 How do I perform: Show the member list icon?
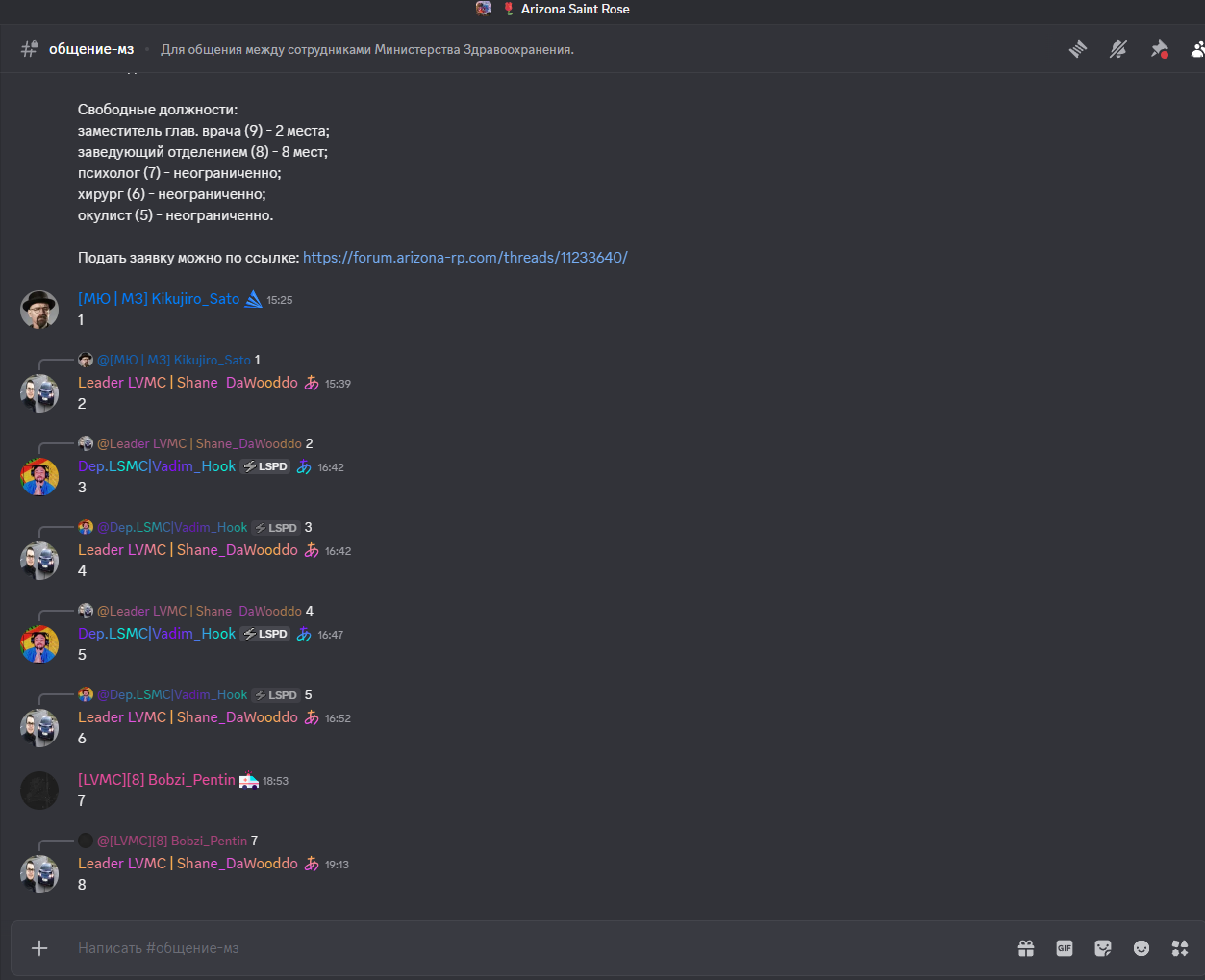pos(1197,49)
